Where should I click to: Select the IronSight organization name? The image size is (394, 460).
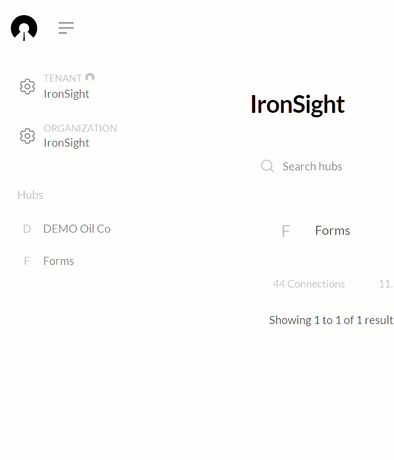pyautogui.click(x=66, y=143)
